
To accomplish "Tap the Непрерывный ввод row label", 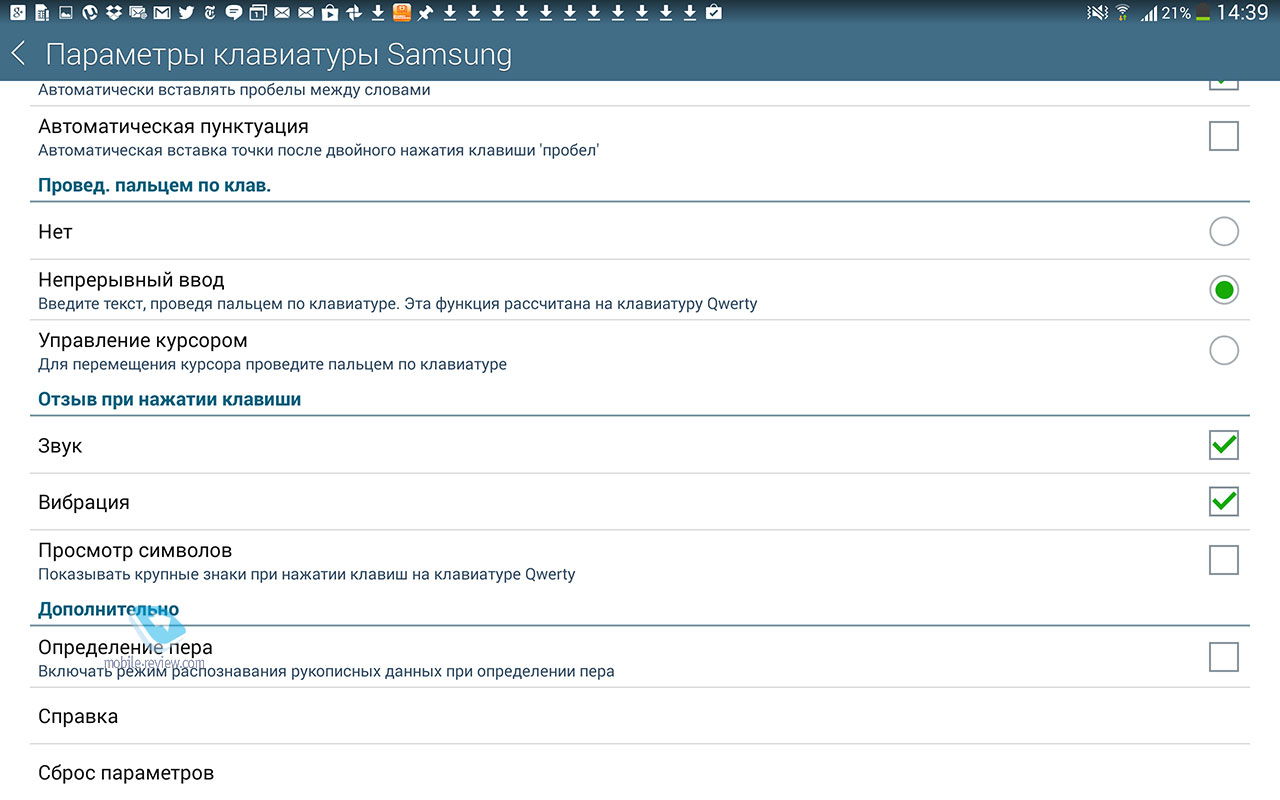I will coord(131,280).
